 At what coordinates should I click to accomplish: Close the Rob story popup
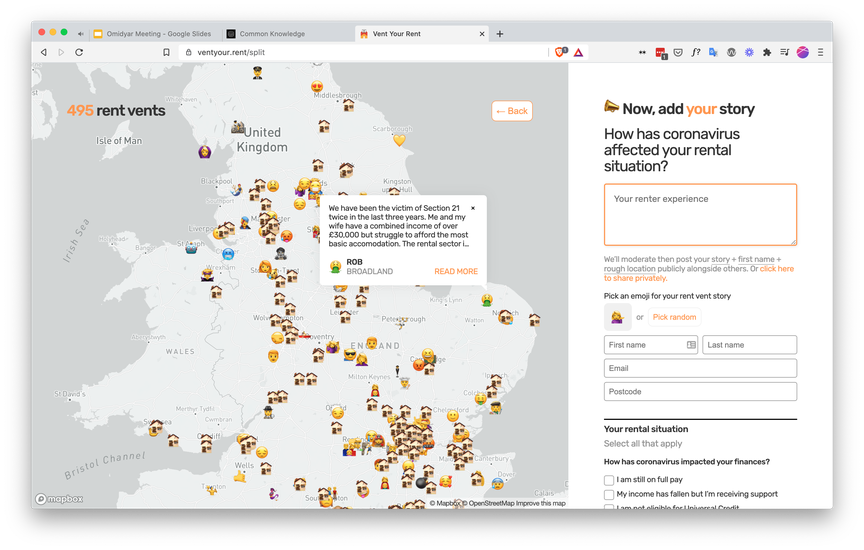coord(473,208)
